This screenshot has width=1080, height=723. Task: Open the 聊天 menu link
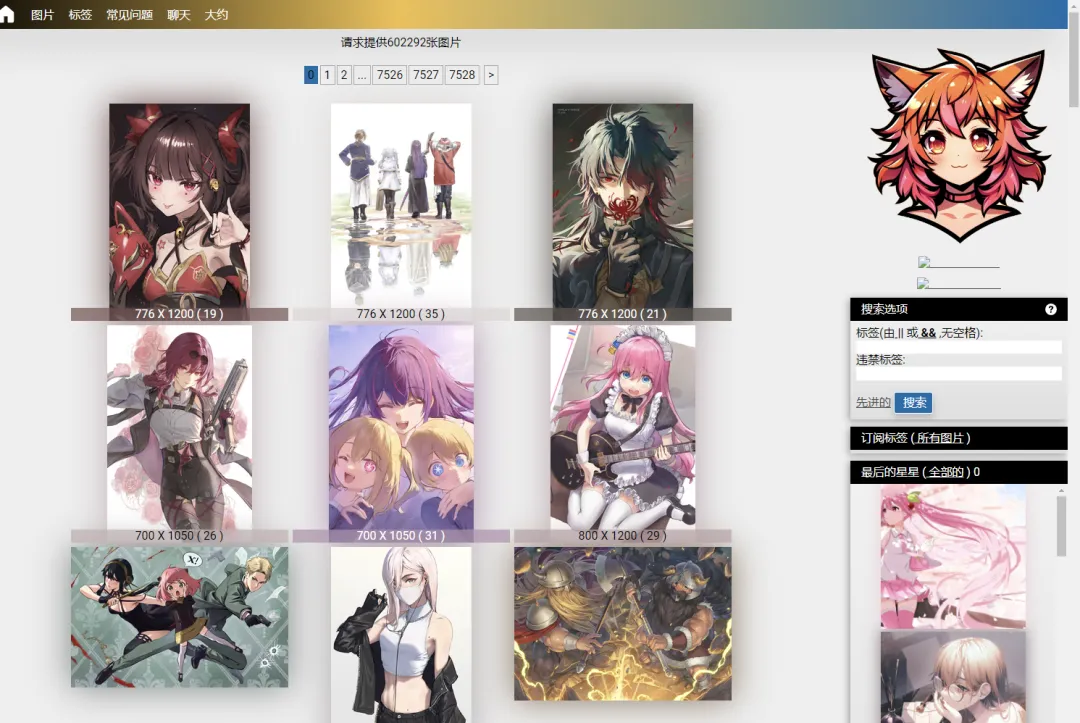click(x=178, y=15)
